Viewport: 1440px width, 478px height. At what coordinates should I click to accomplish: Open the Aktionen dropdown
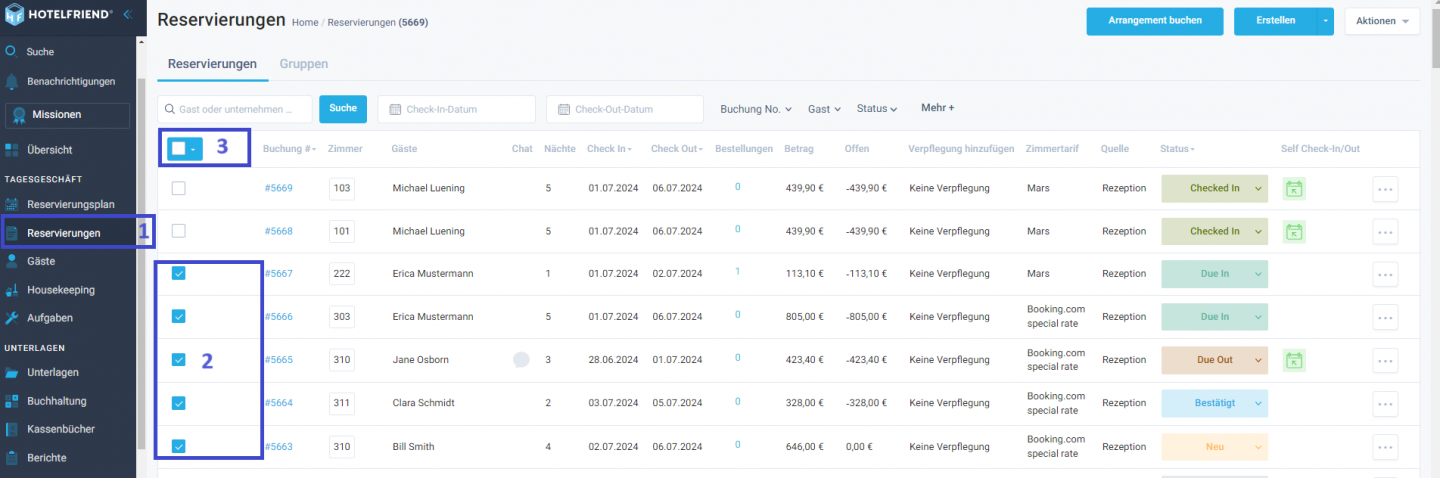coord(1382,21)
